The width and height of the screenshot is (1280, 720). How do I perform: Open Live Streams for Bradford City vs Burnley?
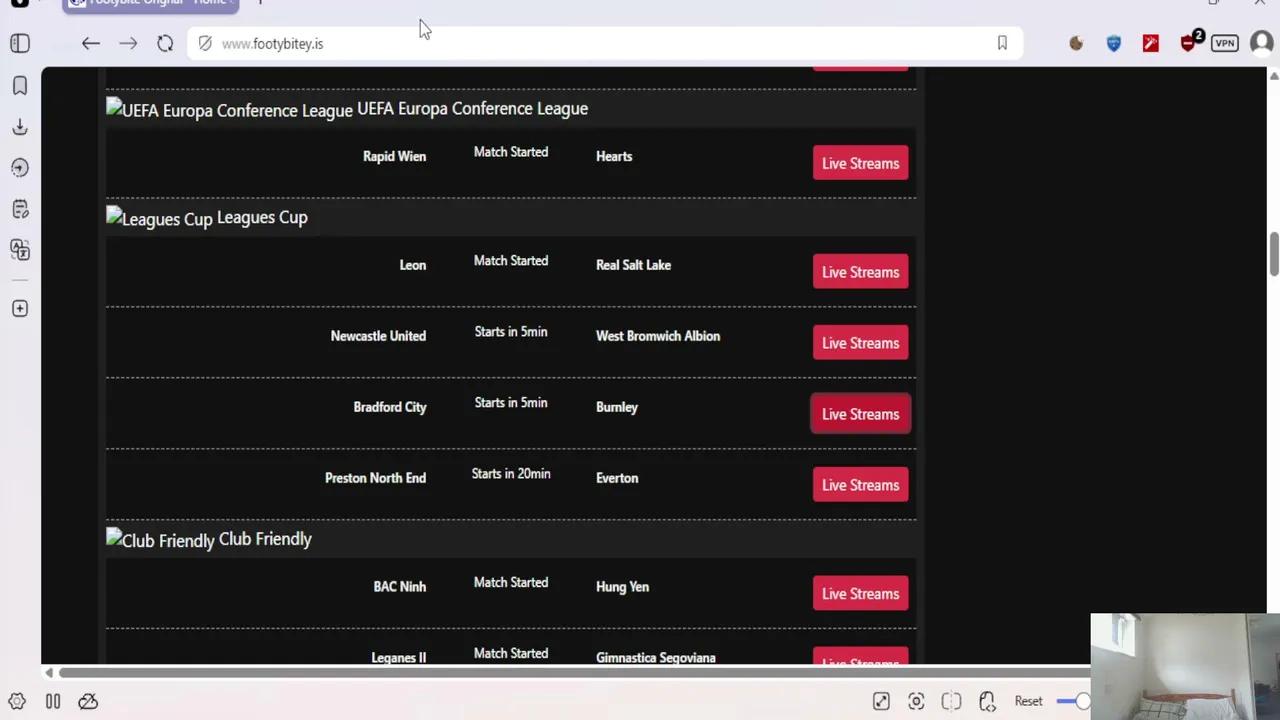point(860,414)
